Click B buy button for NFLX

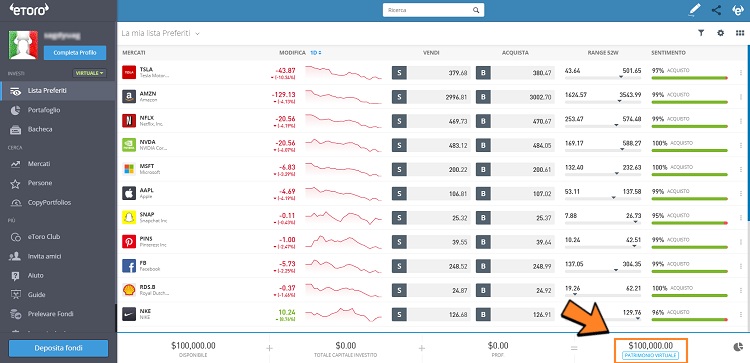(x=483, y=121)
